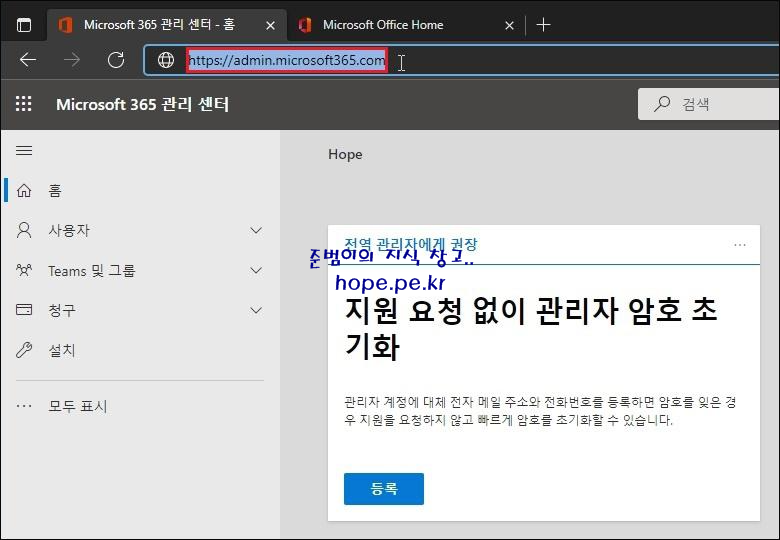Click the 등록 button
The image size is (780, 540).
384,489
